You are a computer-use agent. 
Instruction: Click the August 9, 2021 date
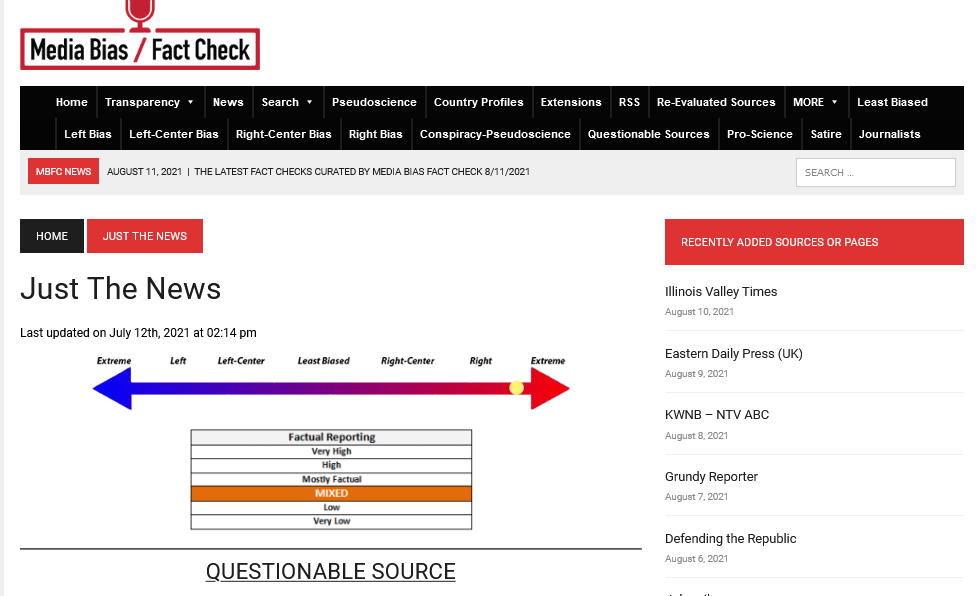click(696, 374)
